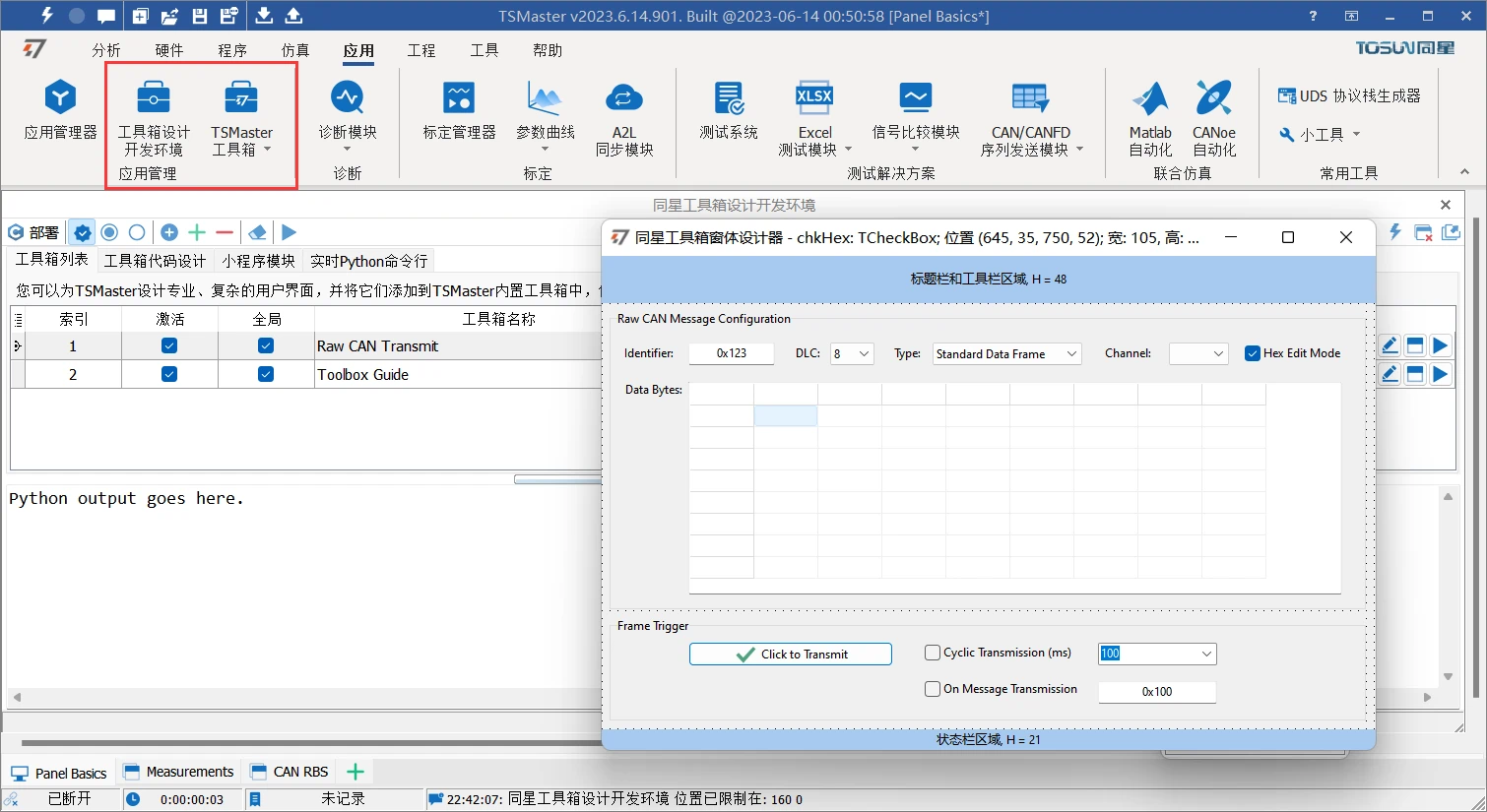Open the Channel dropdown
The width and height of the screenshot is (1487, 812).
1218,353
